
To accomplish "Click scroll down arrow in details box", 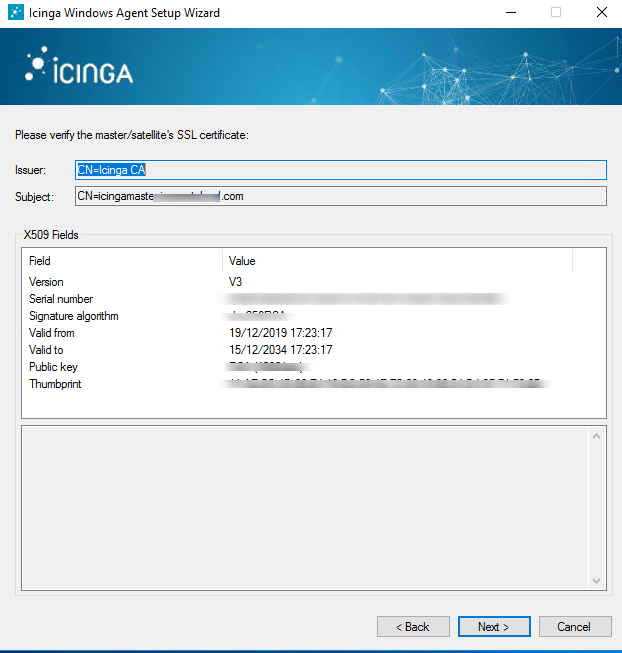I will [596, 581].
